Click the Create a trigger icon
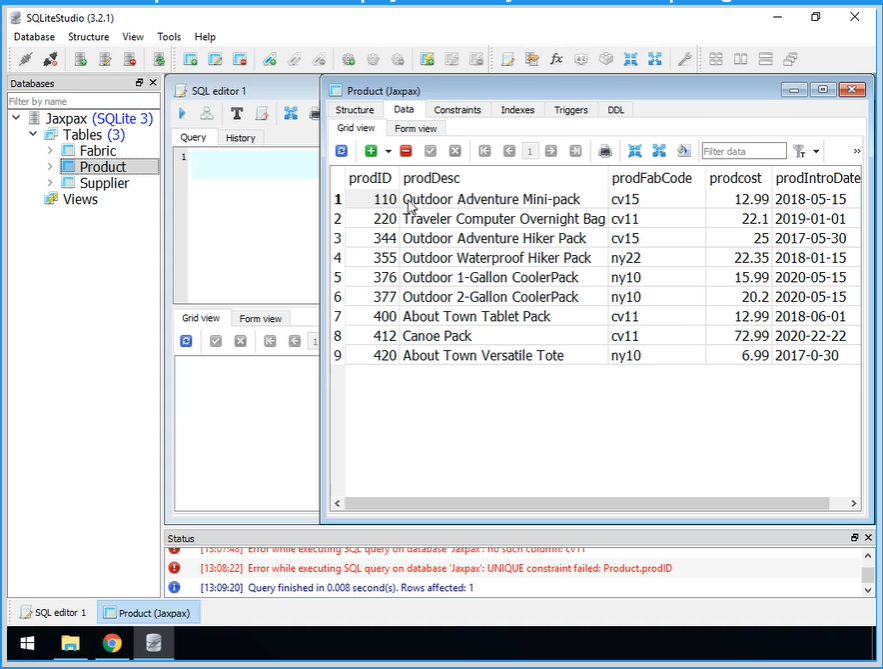Screen dimensions: 883x669 coord(349,59)
